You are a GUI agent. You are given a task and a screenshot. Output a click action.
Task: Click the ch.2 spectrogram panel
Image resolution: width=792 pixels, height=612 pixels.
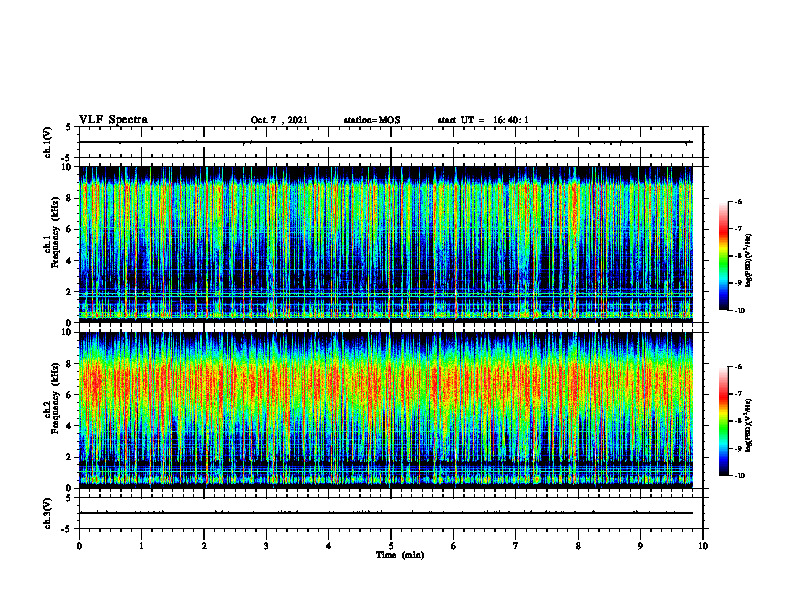pos(386,410)
